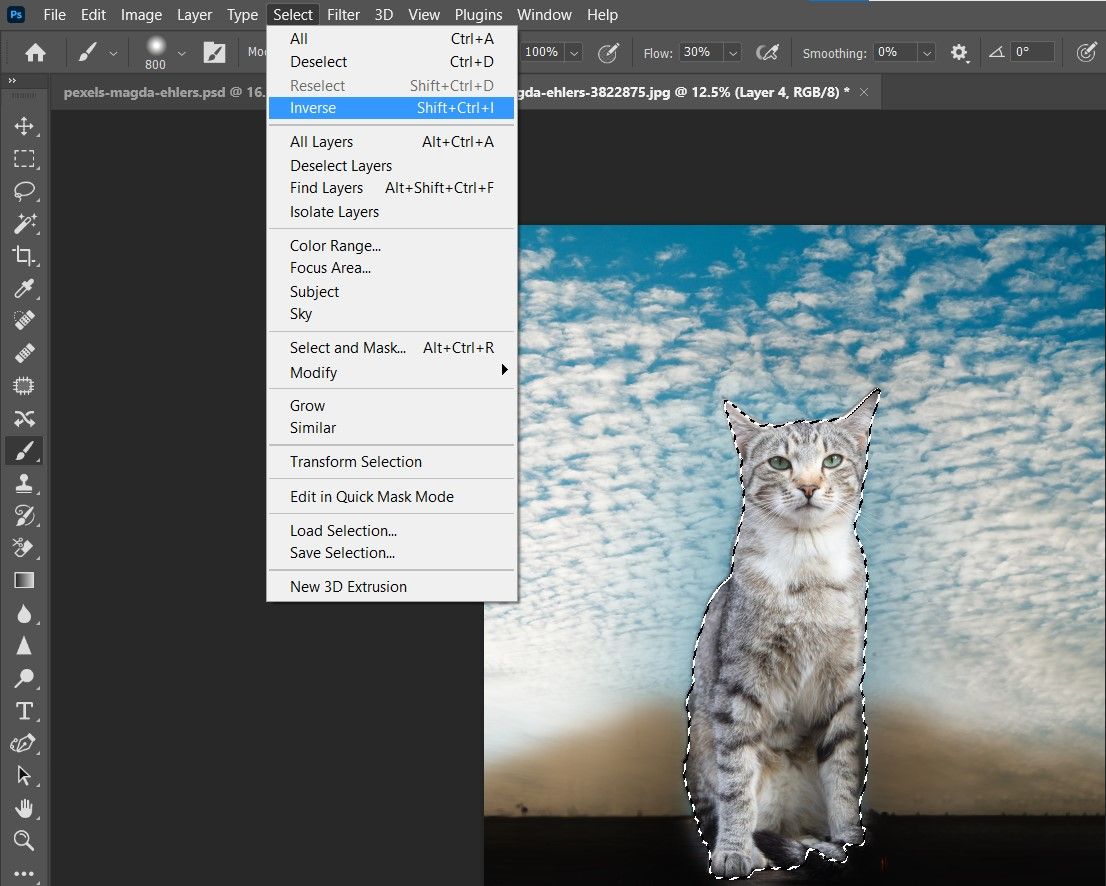Click the brush angle 0° field
The image size is (1106, 886).
tap(1033, 52)
